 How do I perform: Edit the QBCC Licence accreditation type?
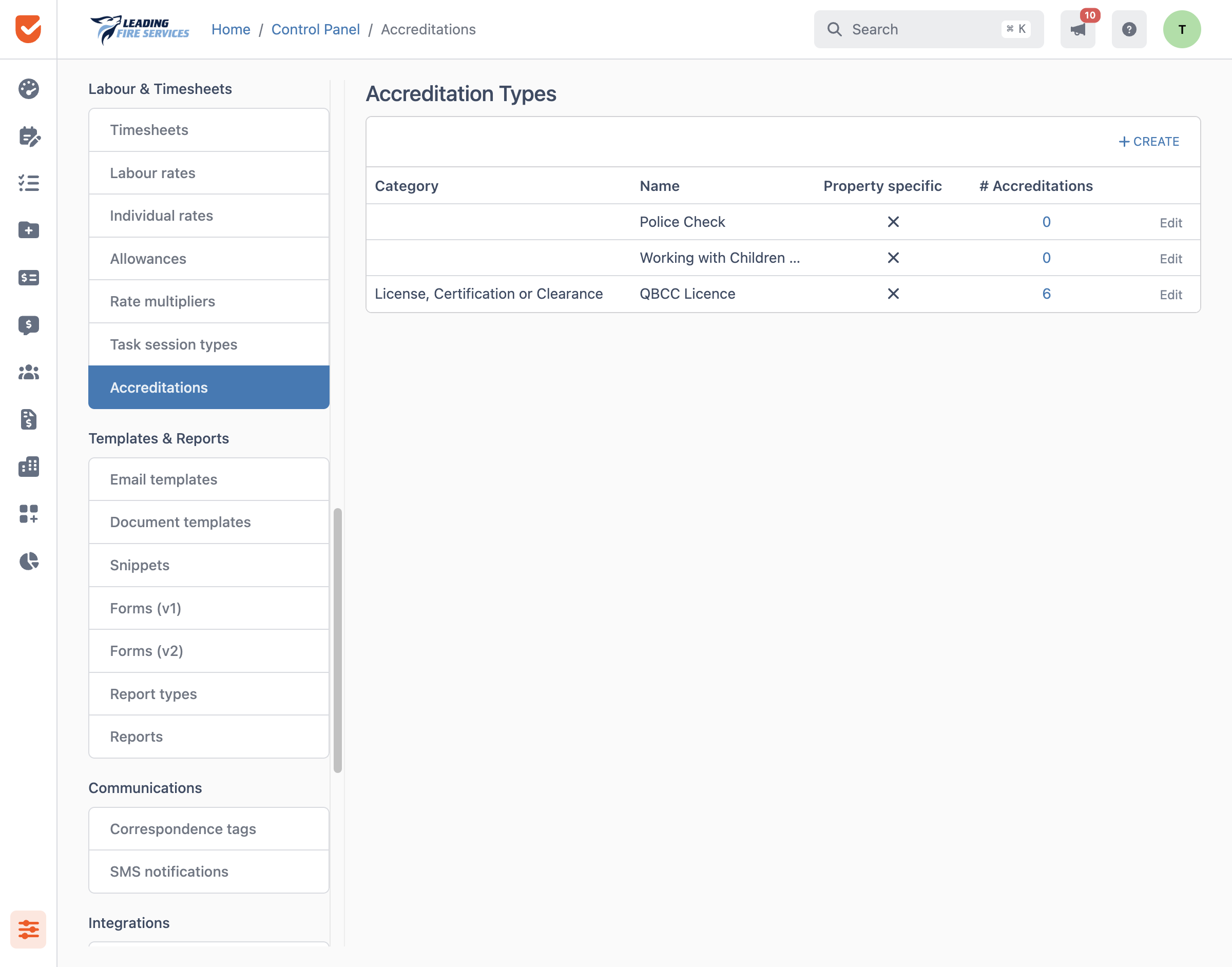pyautogui.click(x=1171, y=295)
